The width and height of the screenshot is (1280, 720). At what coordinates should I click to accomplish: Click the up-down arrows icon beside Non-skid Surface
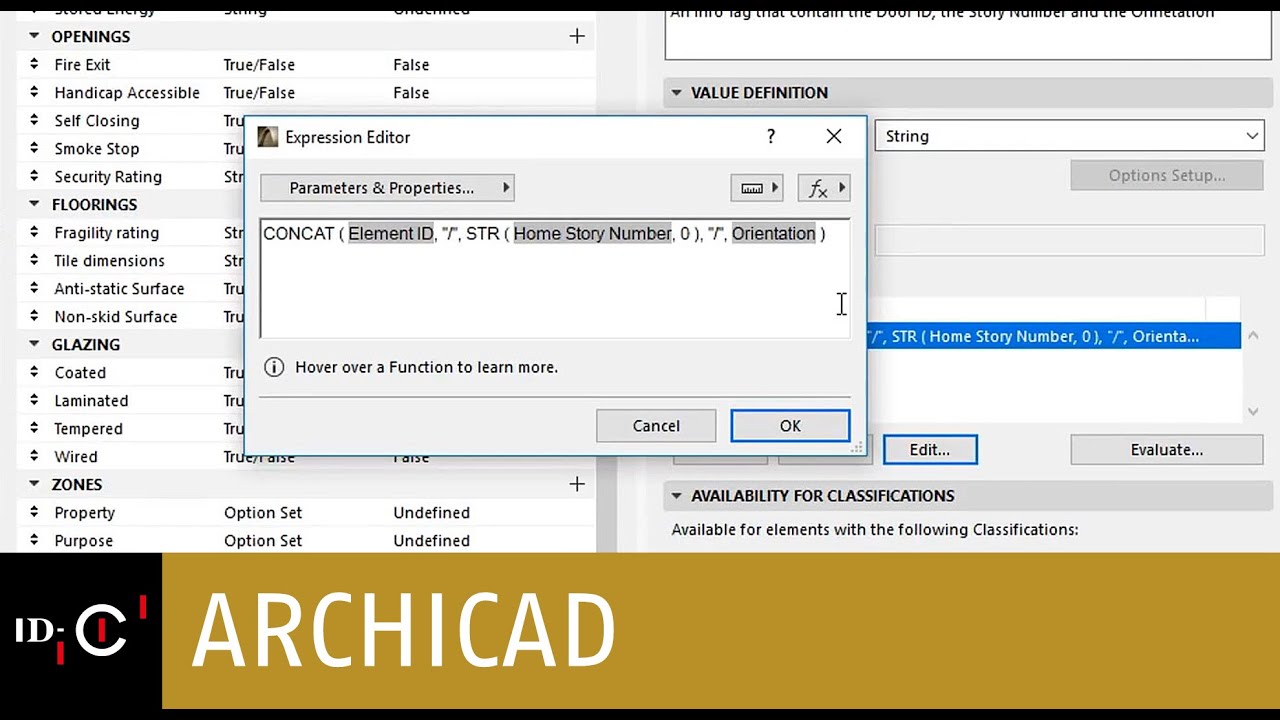click(x=33, y=316)
